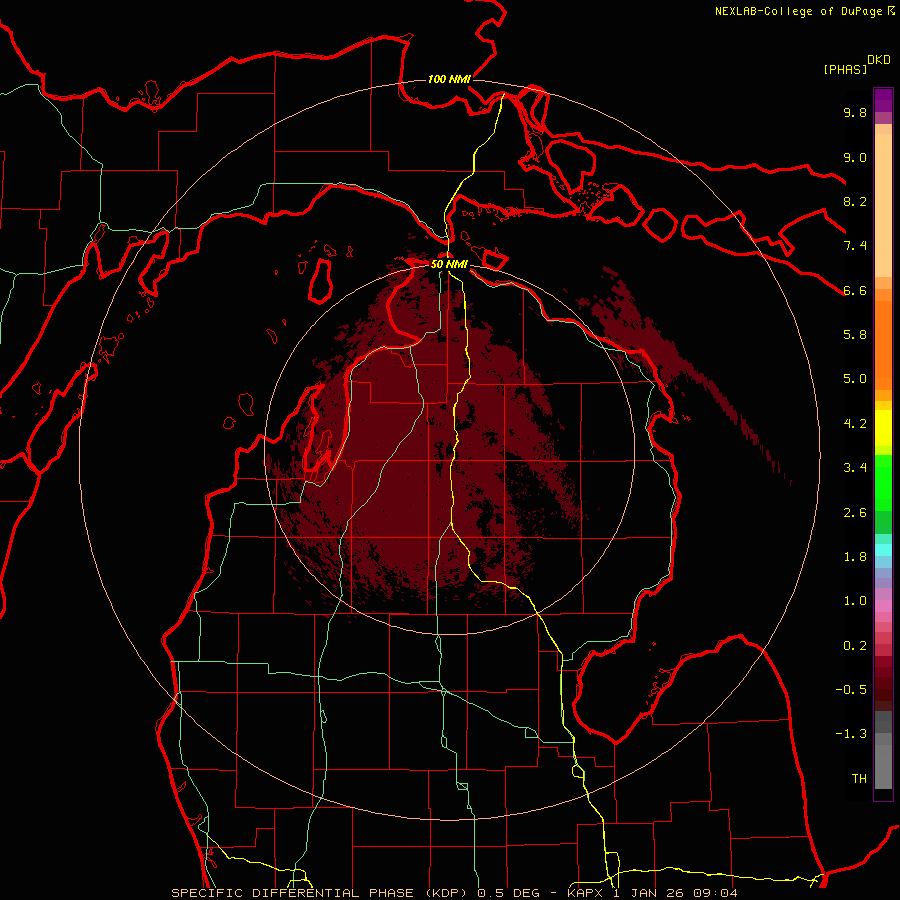This screenshot has height=900, width=900.
Task: Pick the cyan color bar segment
Action: 883,549
